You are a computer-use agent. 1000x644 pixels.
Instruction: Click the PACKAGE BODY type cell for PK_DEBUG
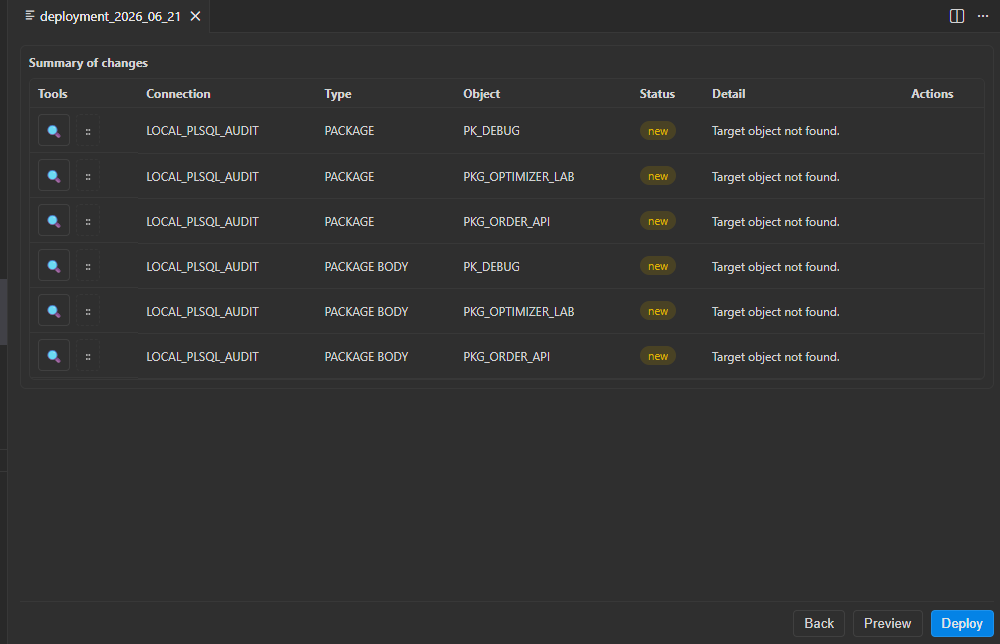[366, 267]
